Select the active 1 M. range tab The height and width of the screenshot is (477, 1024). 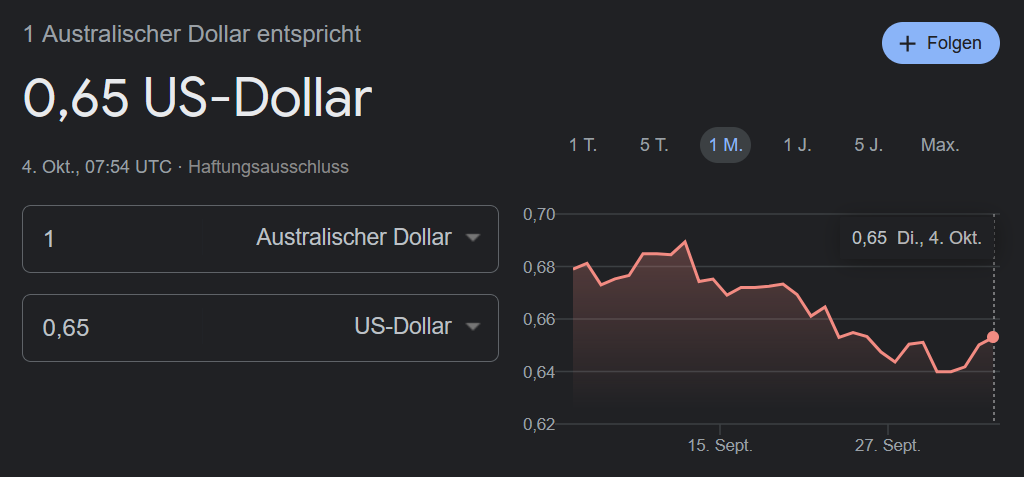(725, 145)
